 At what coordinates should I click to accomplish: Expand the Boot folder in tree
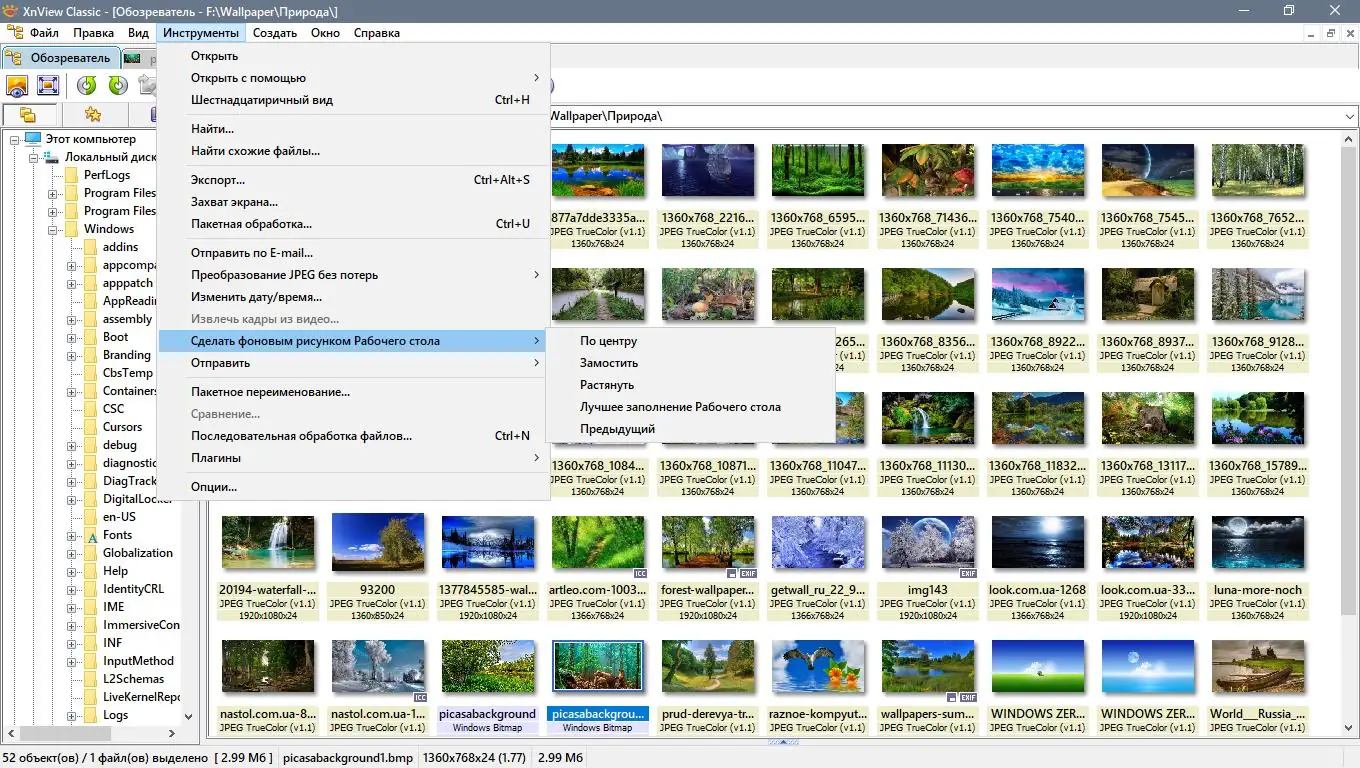72,338
